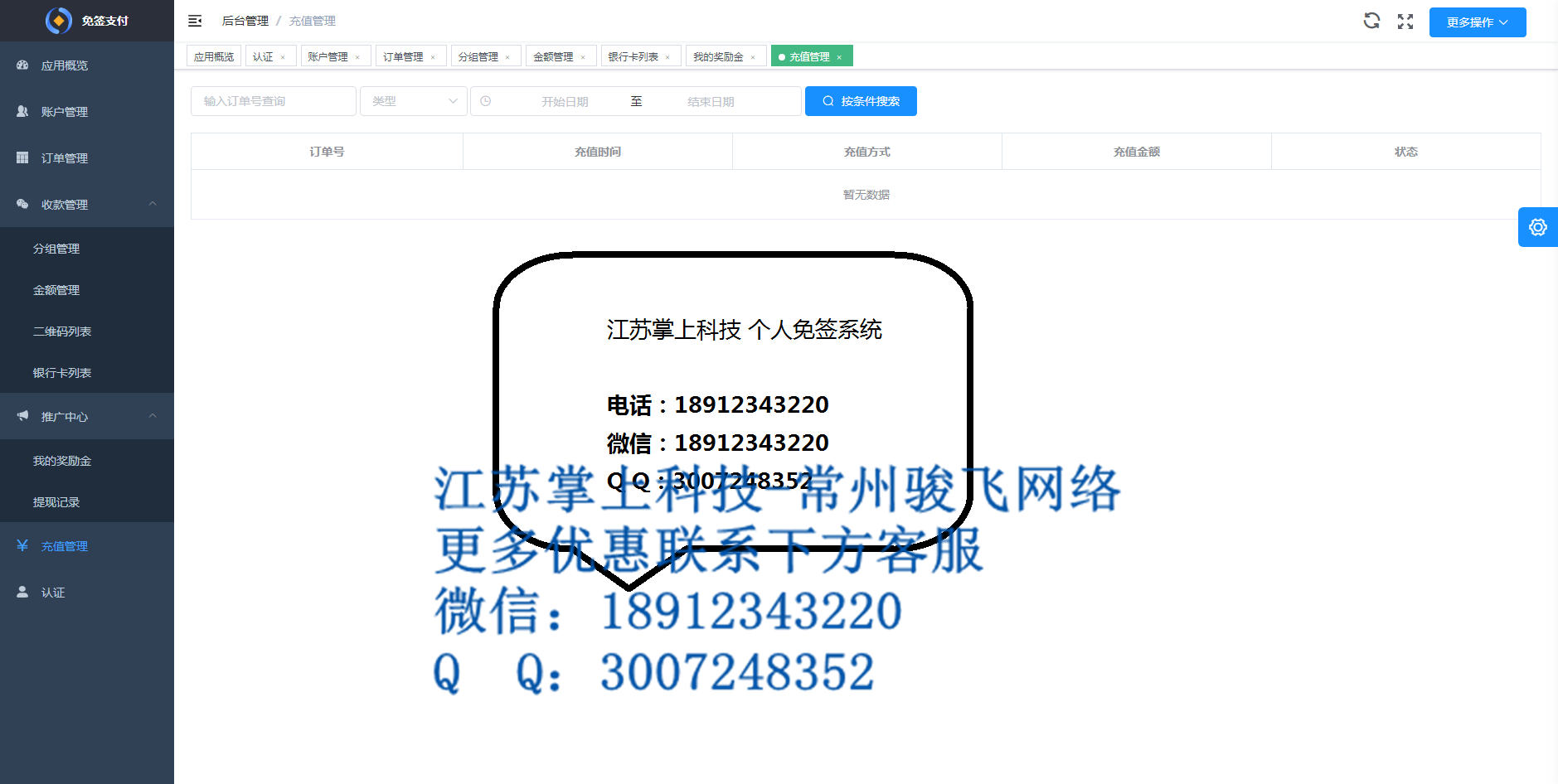Open 提现记录 in the sidebar
Image resolution: width=1558 pixels, height=784 pixels.
[87, 501]
